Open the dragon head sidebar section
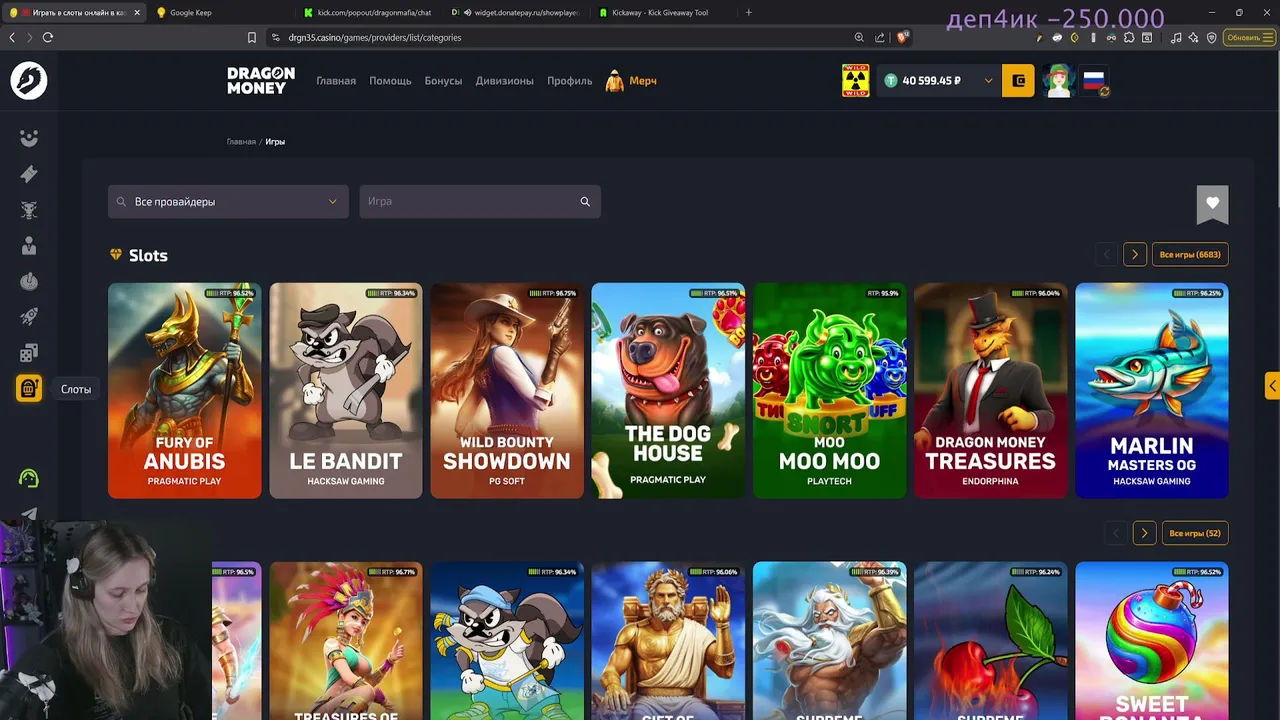1280x720 pixels. [29, 210]
